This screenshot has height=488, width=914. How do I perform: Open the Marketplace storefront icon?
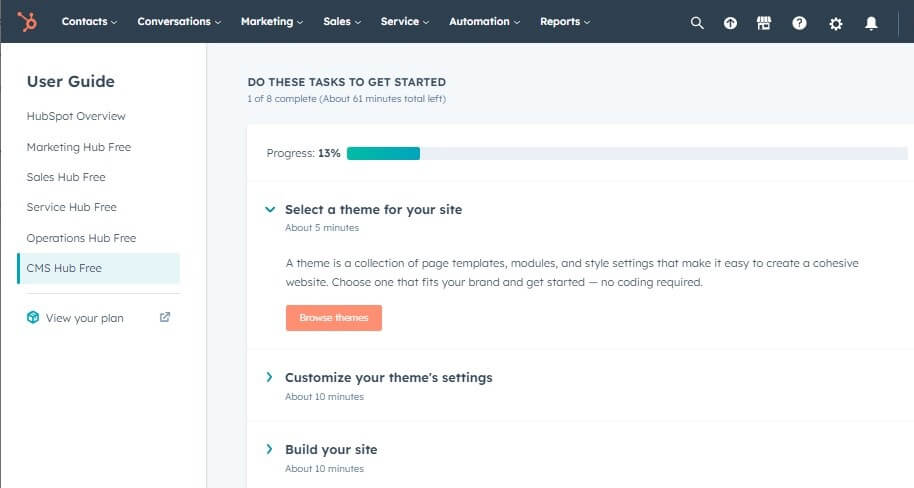tap(764, 23)
